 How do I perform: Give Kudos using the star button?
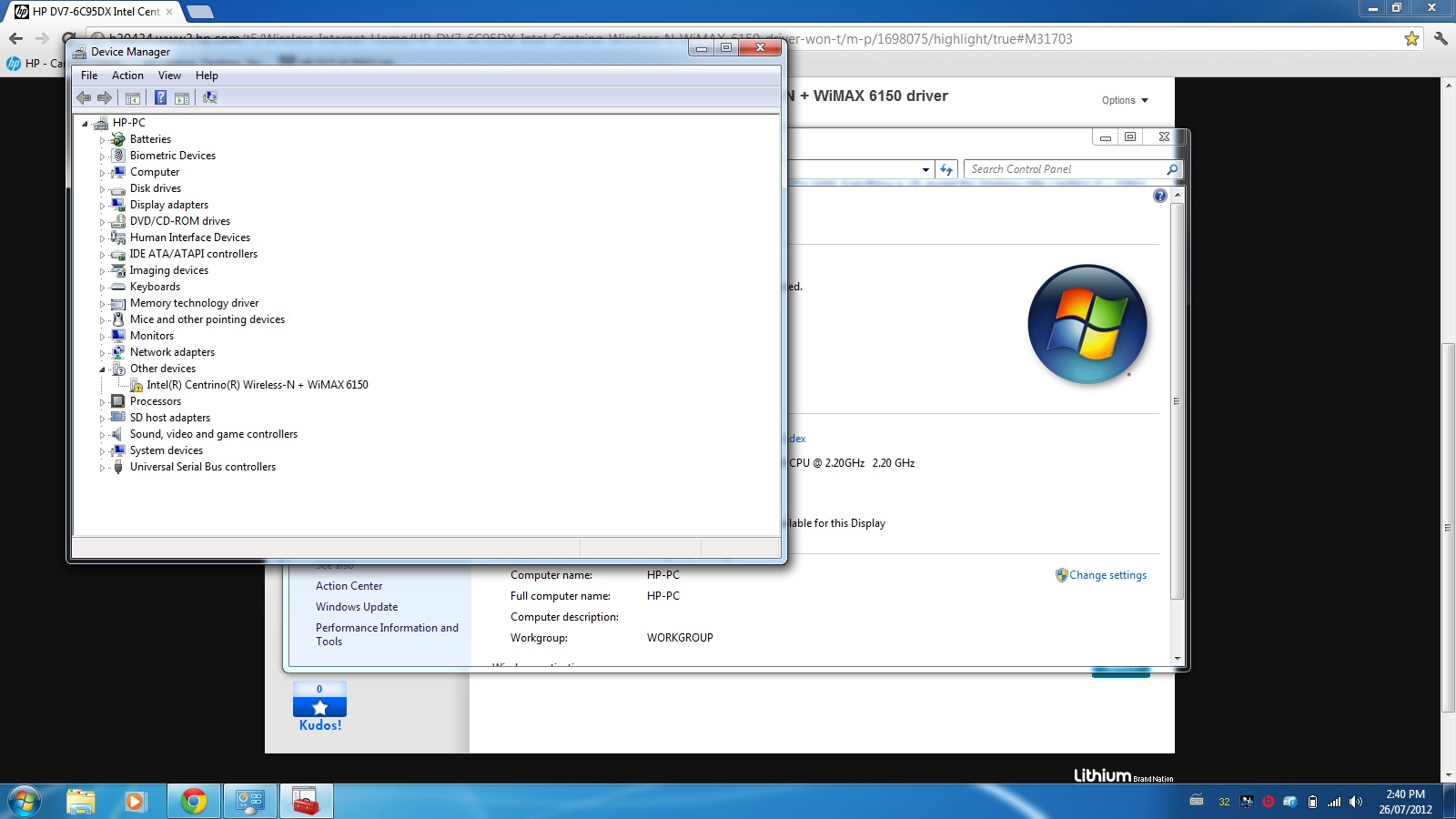[319, 708]
